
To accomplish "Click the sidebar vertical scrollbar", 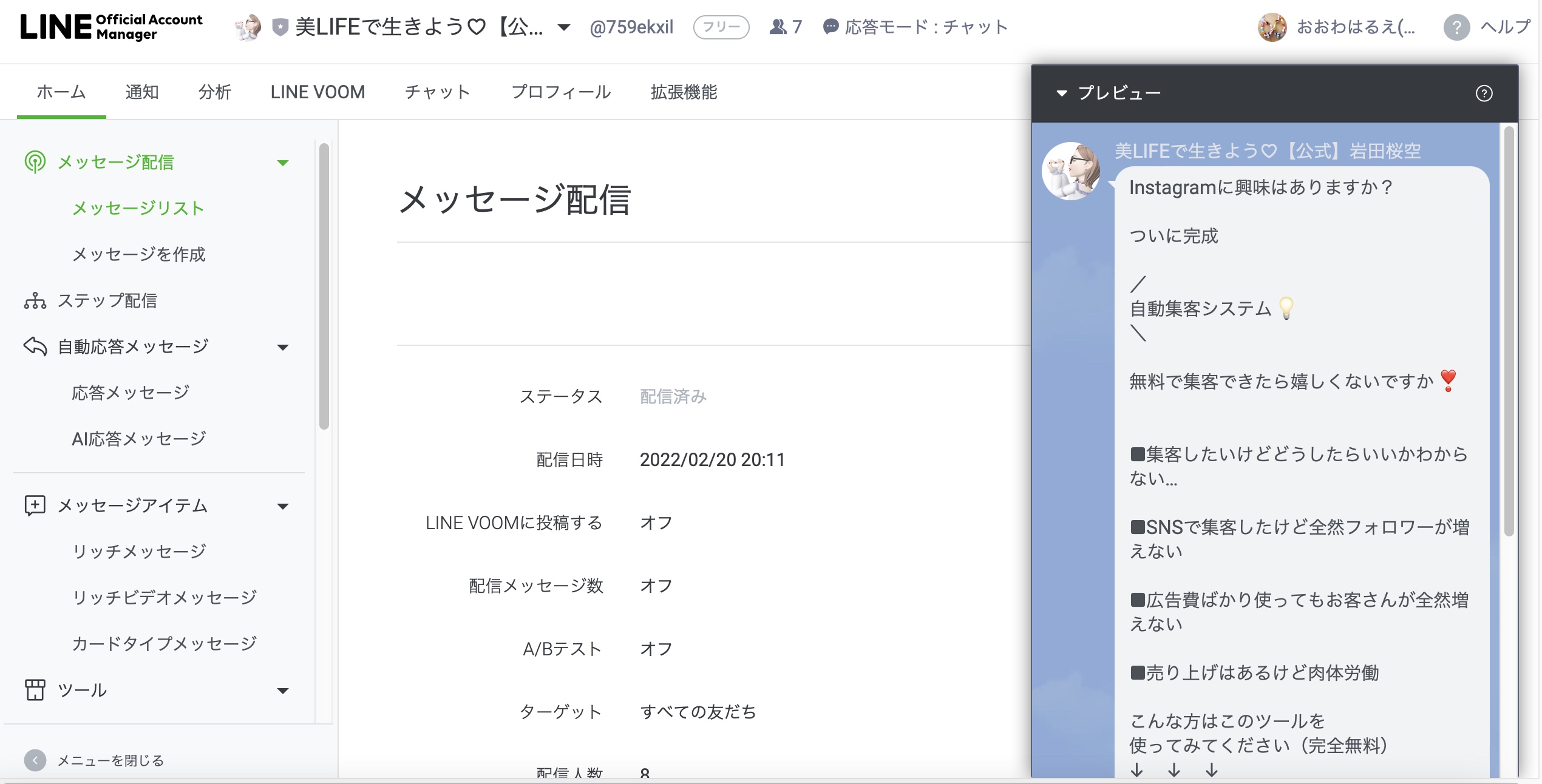I will (324, 286).
